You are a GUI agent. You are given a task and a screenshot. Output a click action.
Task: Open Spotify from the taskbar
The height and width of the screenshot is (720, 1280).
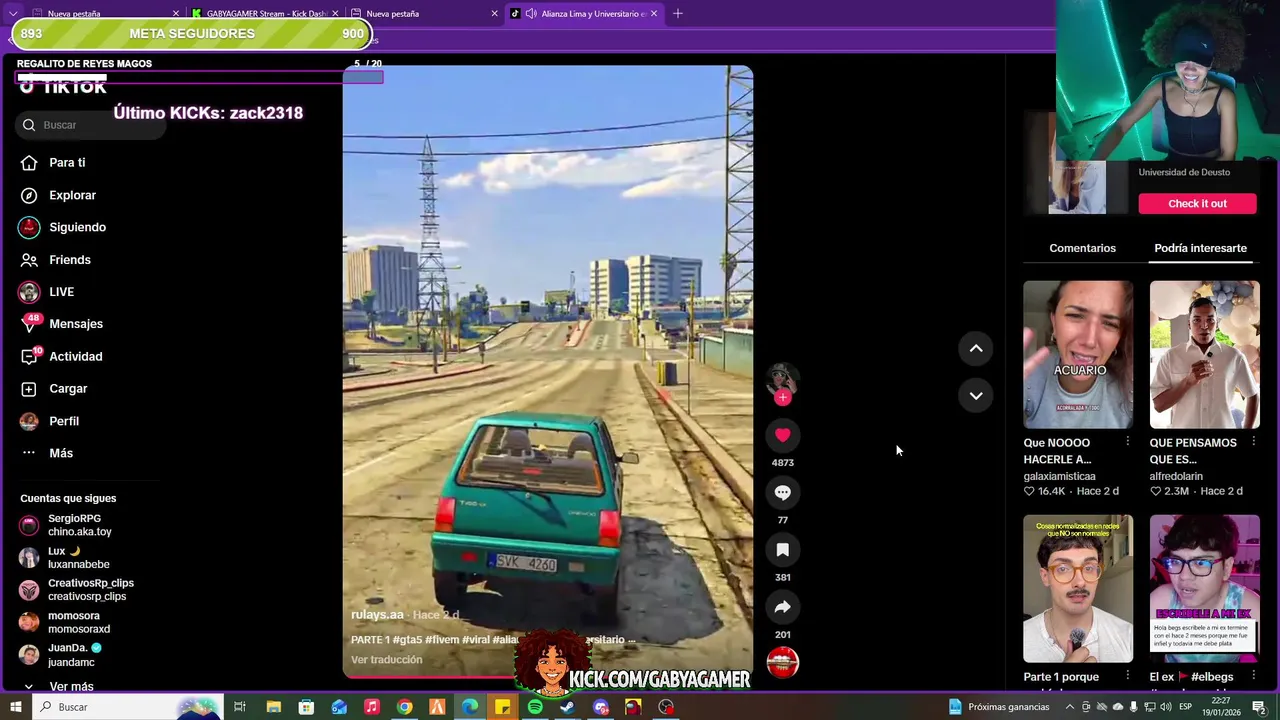535,707
